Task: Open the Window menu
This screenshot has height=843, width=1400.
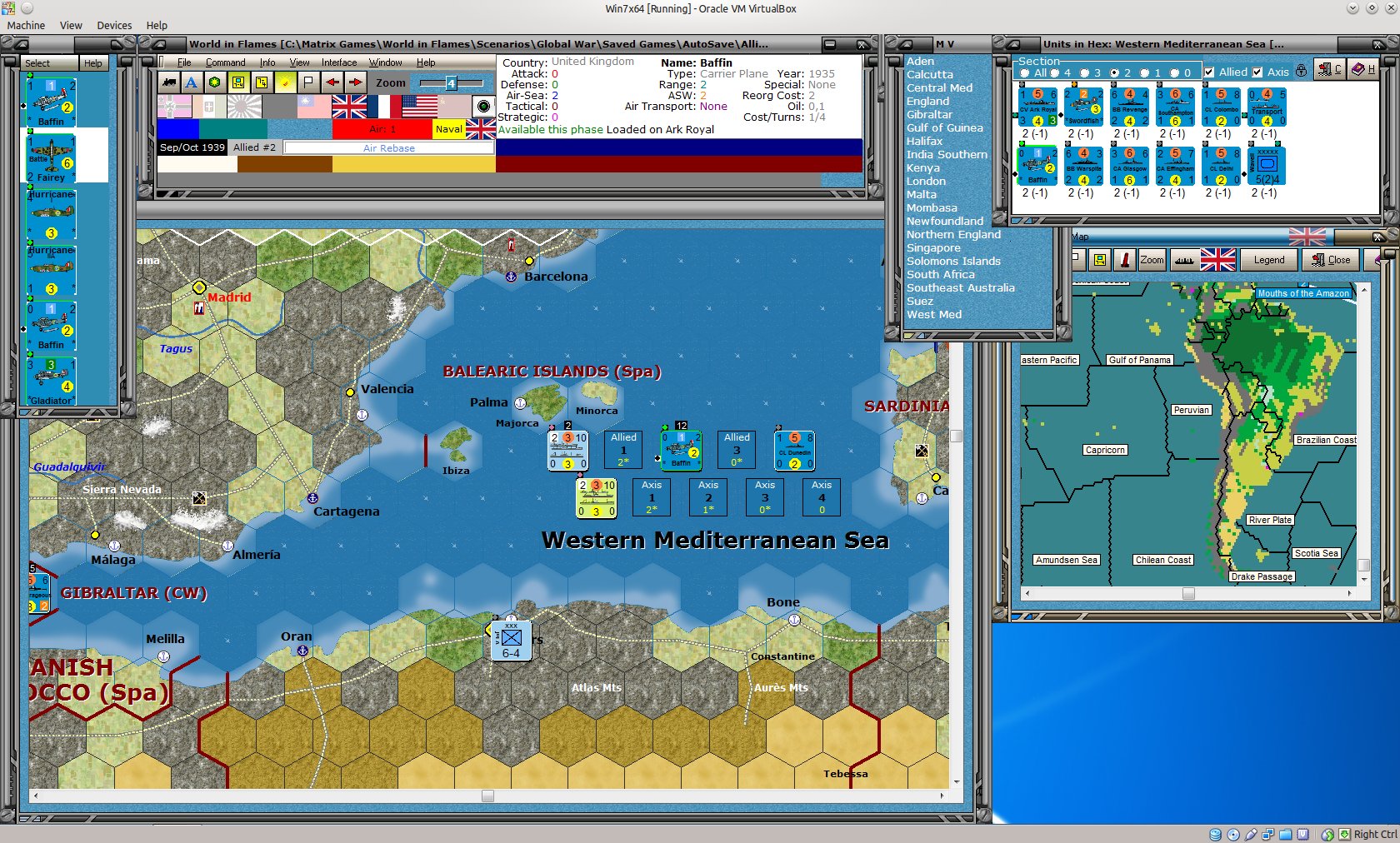Action: 386,62
